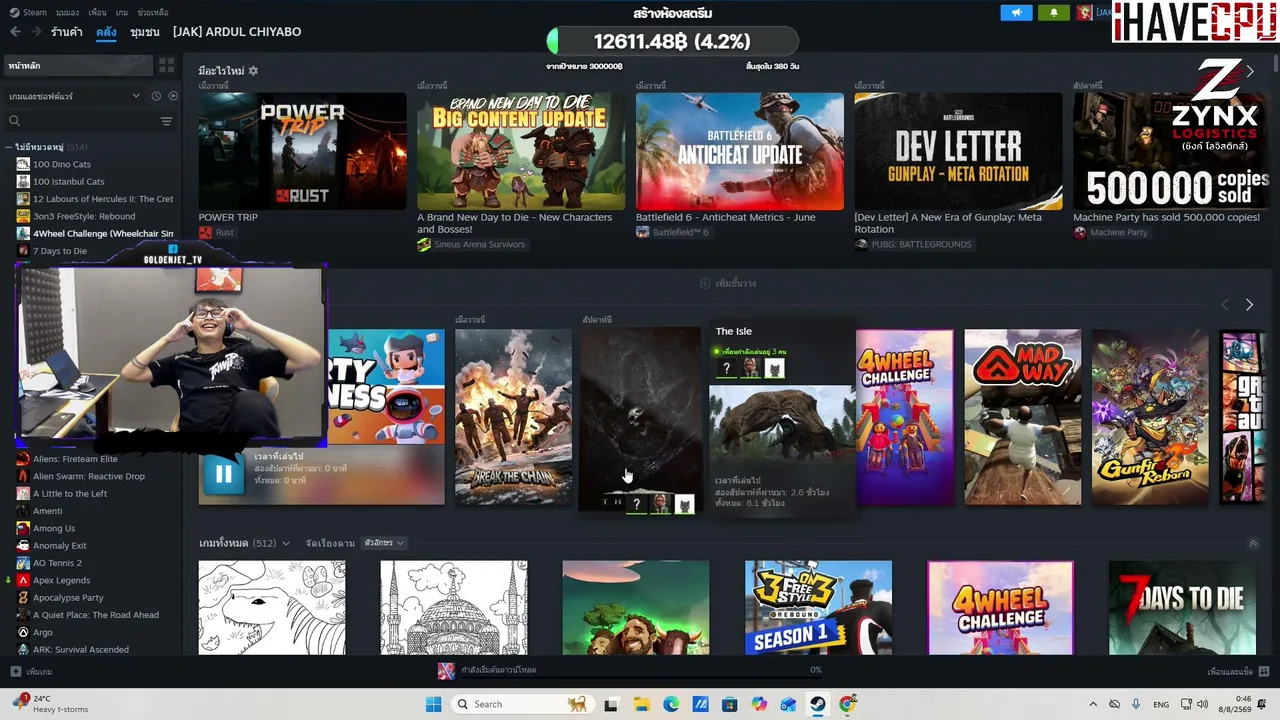Open the [JAK] ARDUL CHIYABO profile tab
Viewport: 1280px width, 720px height.
tap(237, 32)
